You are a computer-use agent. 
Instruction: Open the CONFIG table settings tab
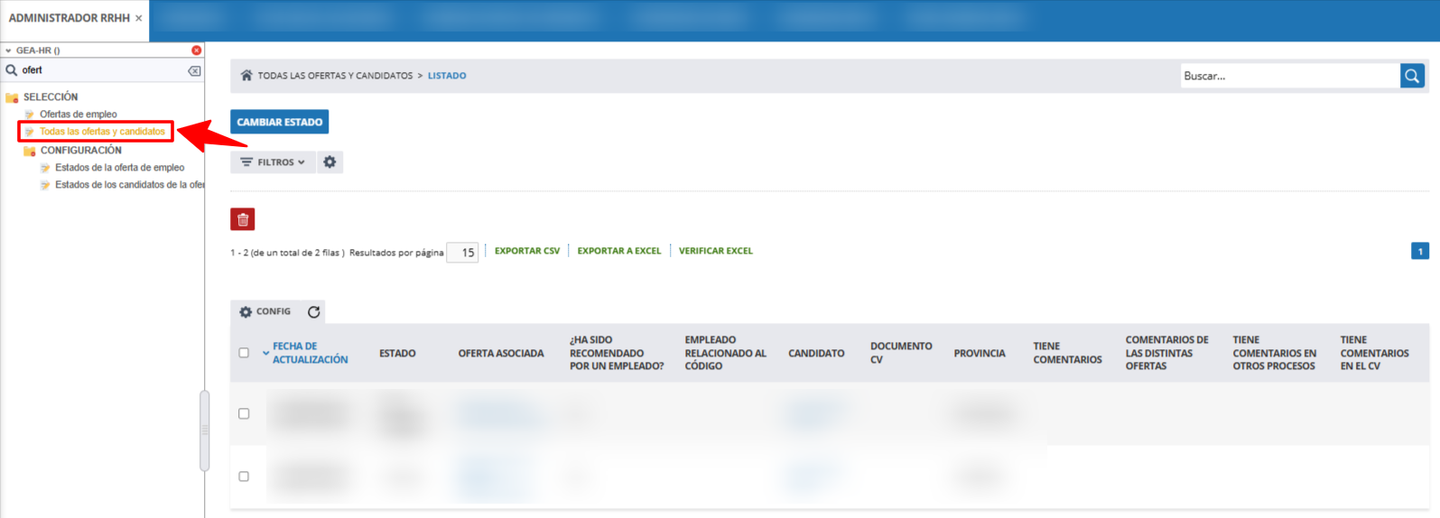click(265, 312)
